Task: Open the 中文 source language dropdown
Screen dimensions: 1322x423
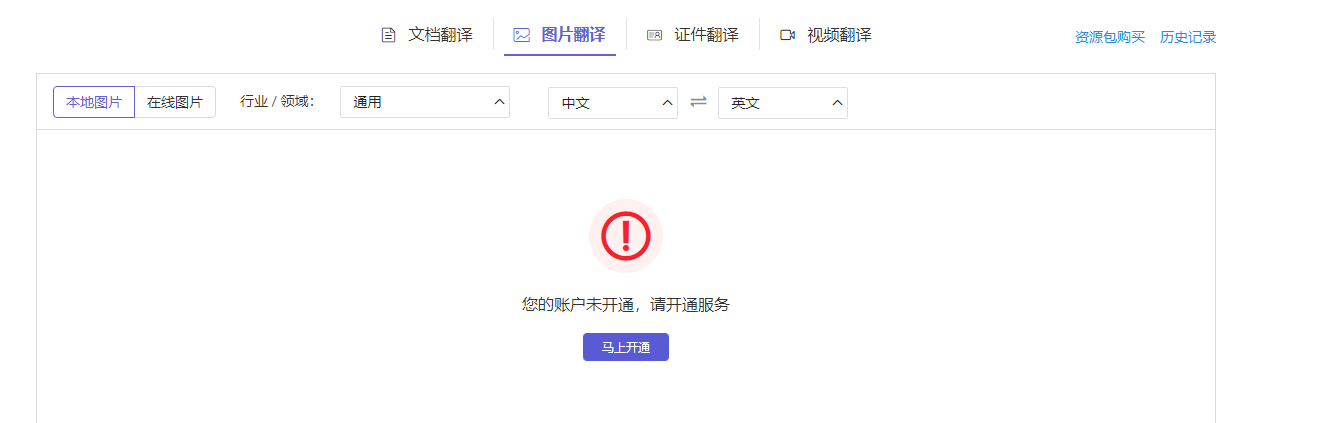Action: tap(613, 103)
